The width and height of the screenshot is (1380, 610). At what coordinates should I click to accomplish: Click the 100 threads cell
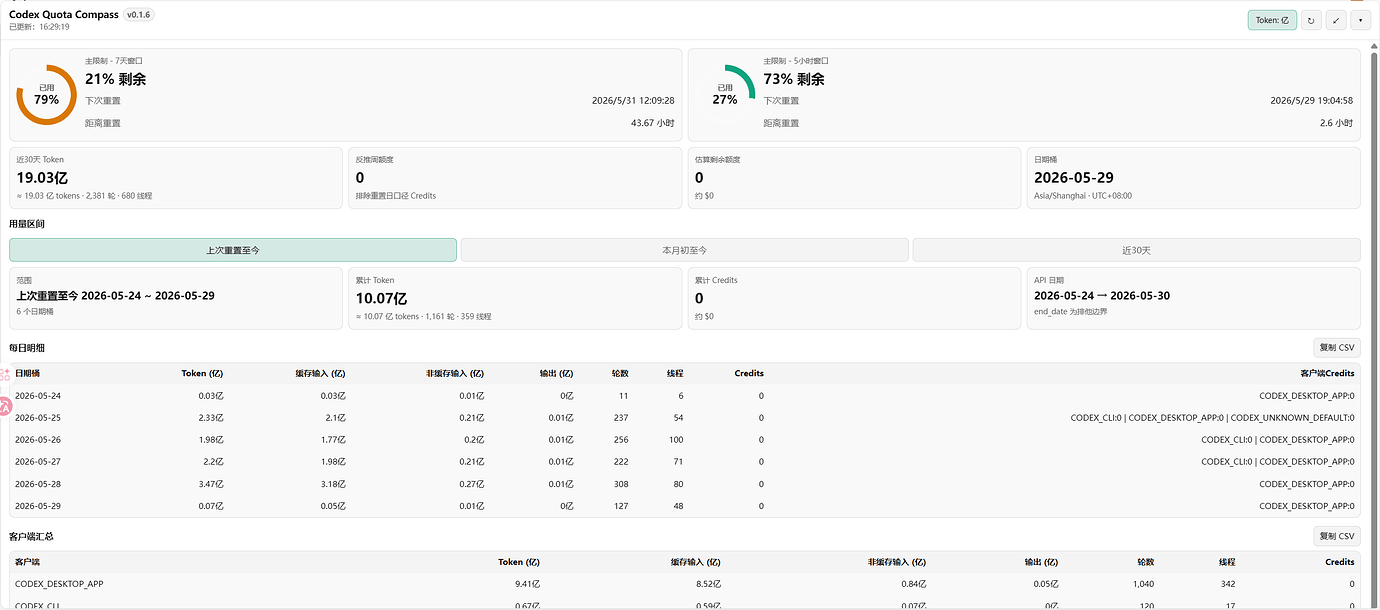coord(676,440)
